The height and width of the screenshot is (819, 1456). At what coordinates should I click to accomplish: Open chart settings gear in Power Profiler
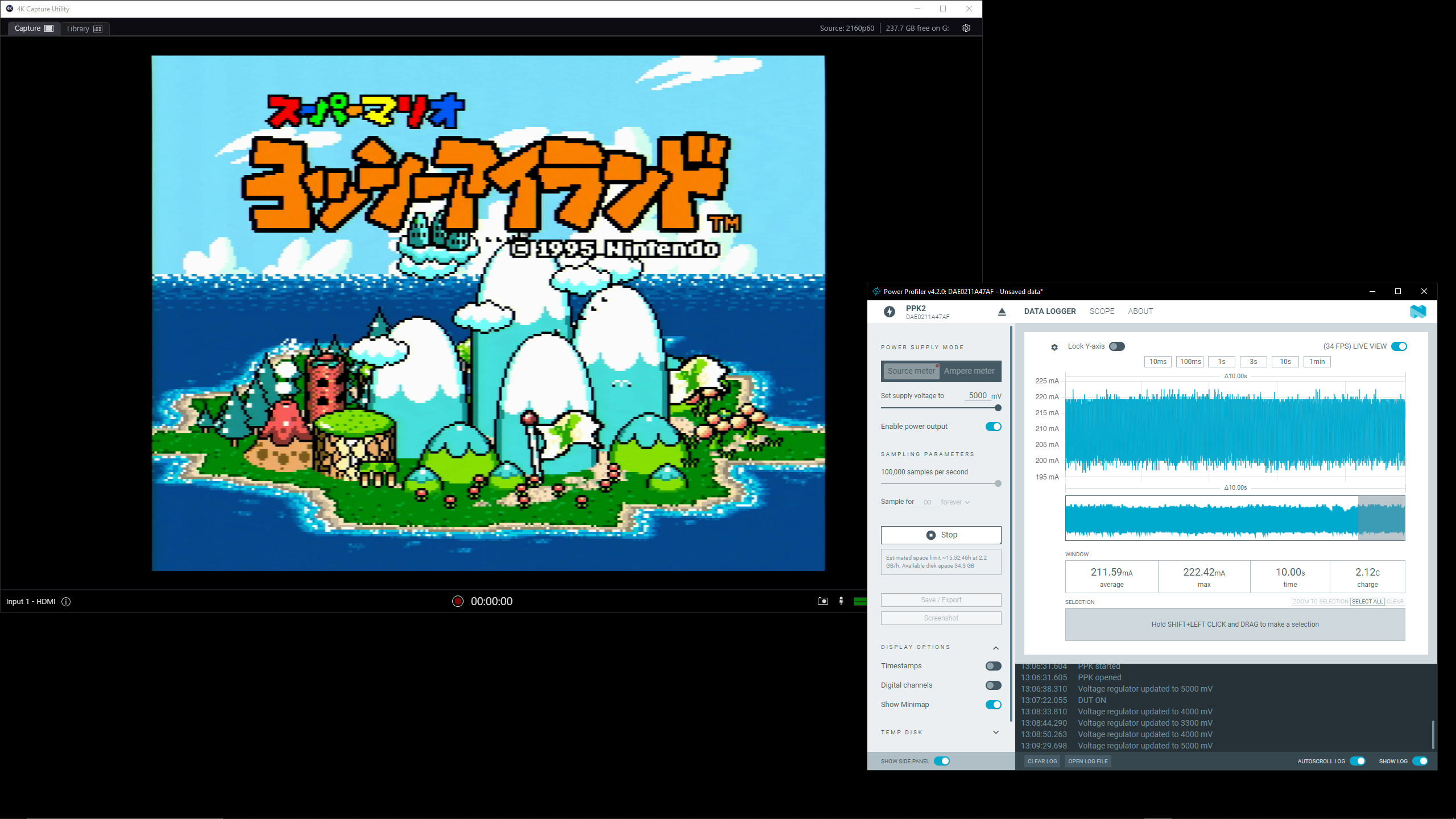coord(1054,347)
